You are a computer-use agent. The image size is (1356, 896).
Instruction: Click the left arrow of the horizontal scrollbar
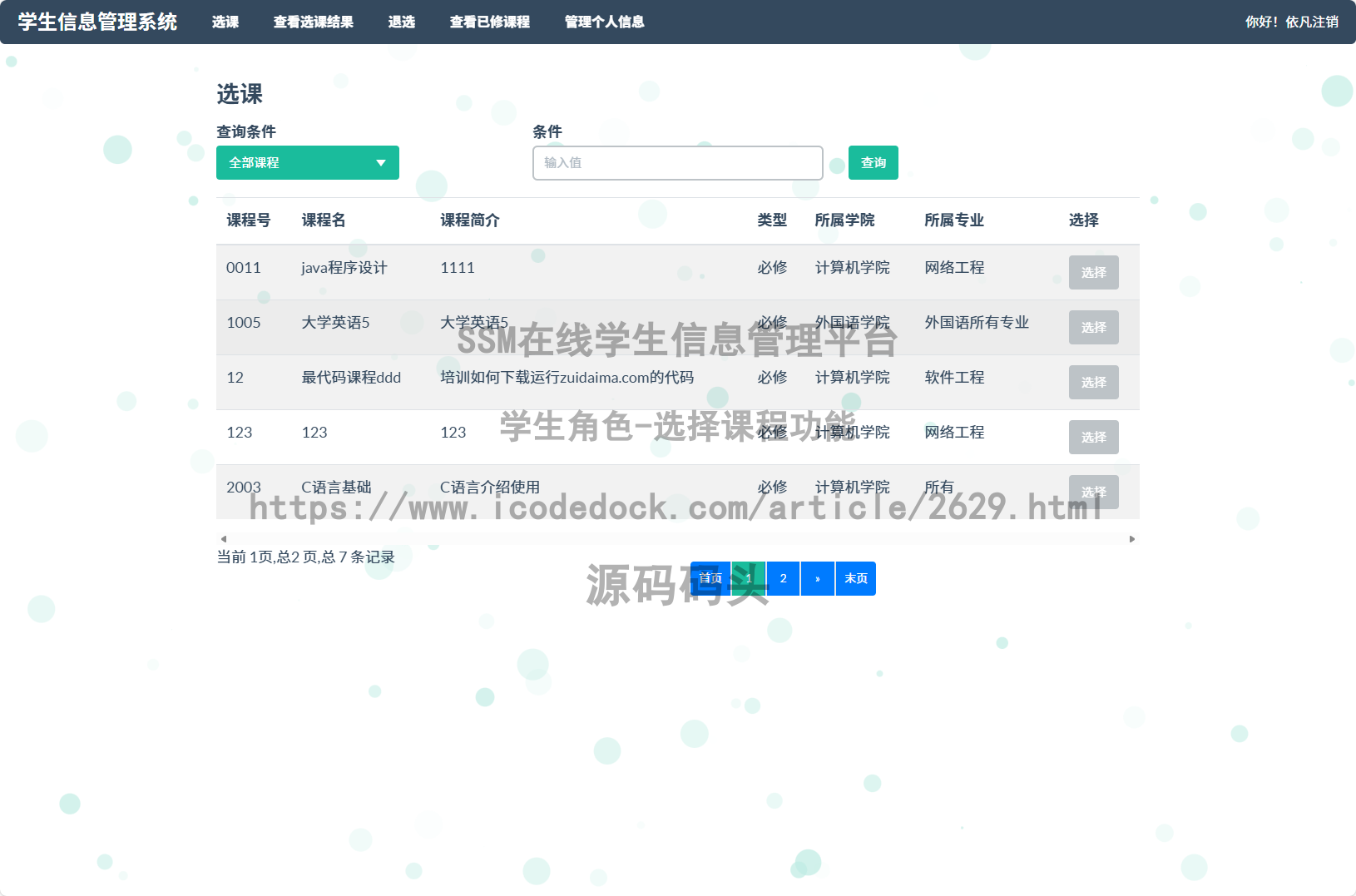(222, 538)
